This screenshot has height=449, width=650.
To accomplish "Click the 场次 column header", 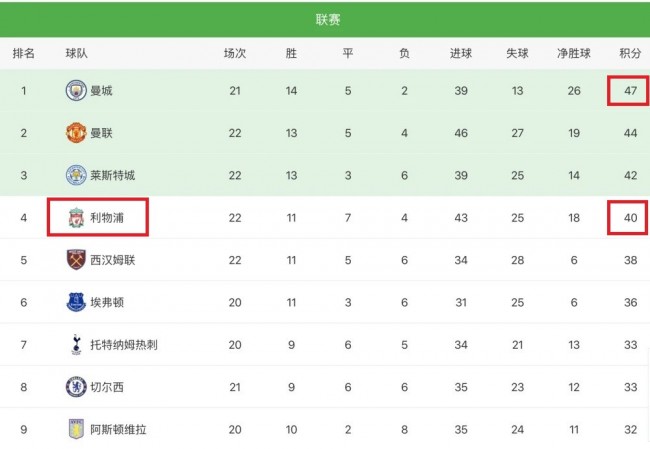I will coord(235,53).
